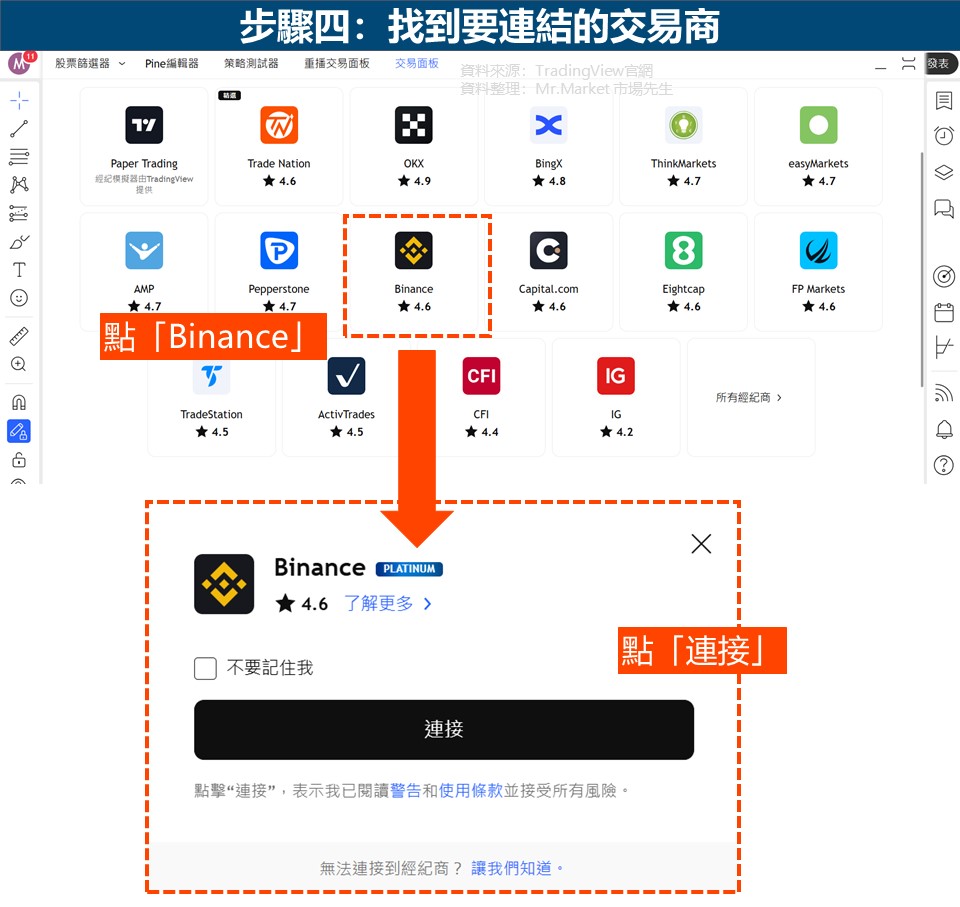Choose the BingX broker card
960x907 pixels.
[549, 146]
